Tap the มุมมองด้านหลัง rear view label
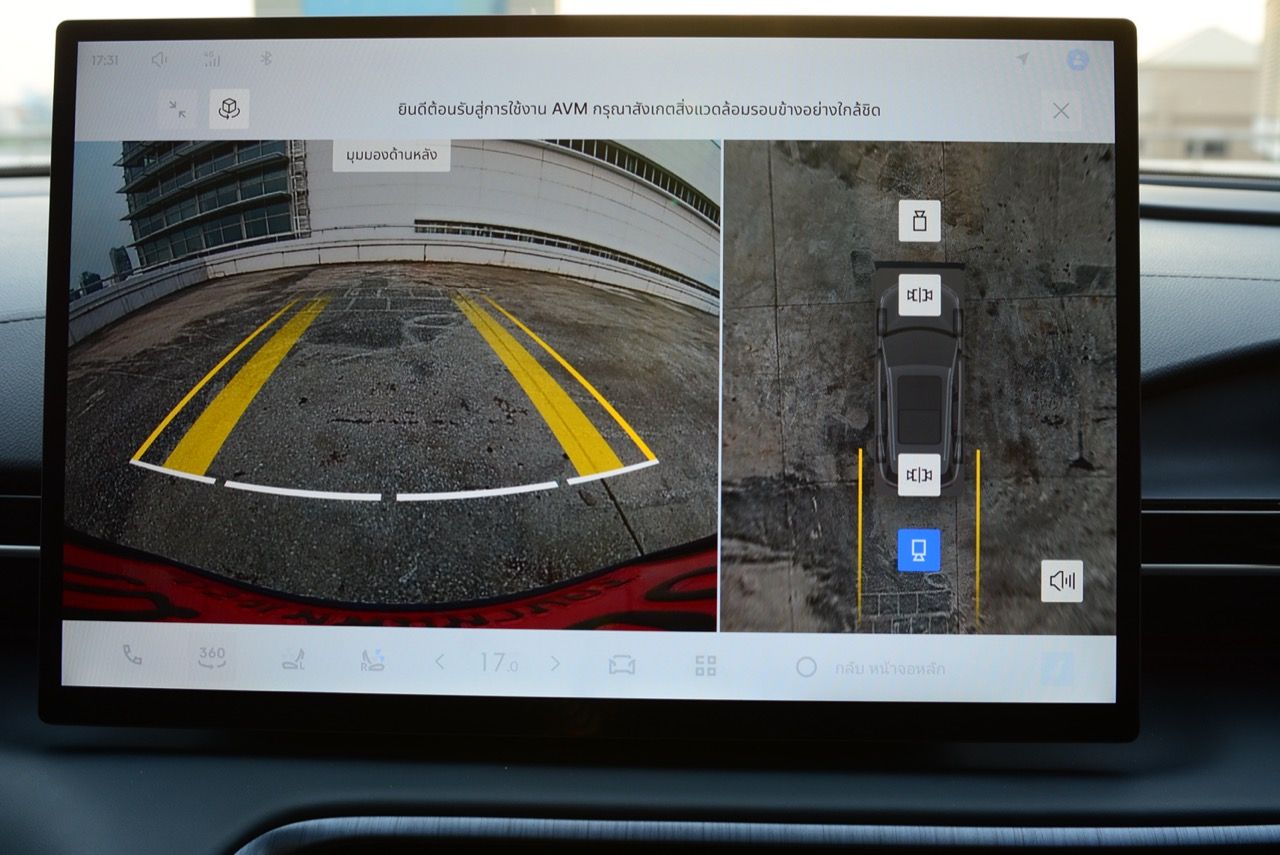The width and height of the screenshot is (1280, 855). point(391,155)
